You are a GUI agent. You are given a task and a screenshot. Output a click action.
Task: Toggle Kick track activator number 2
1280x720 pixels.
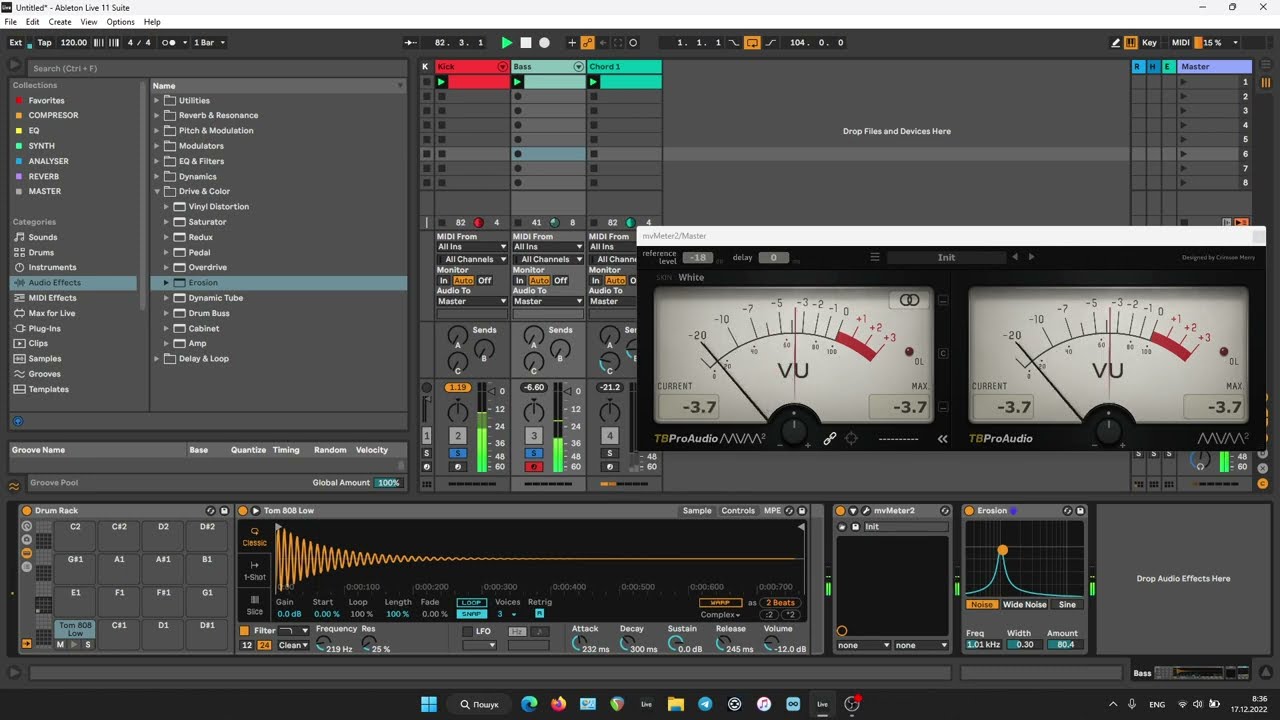[x=457, y=436]
